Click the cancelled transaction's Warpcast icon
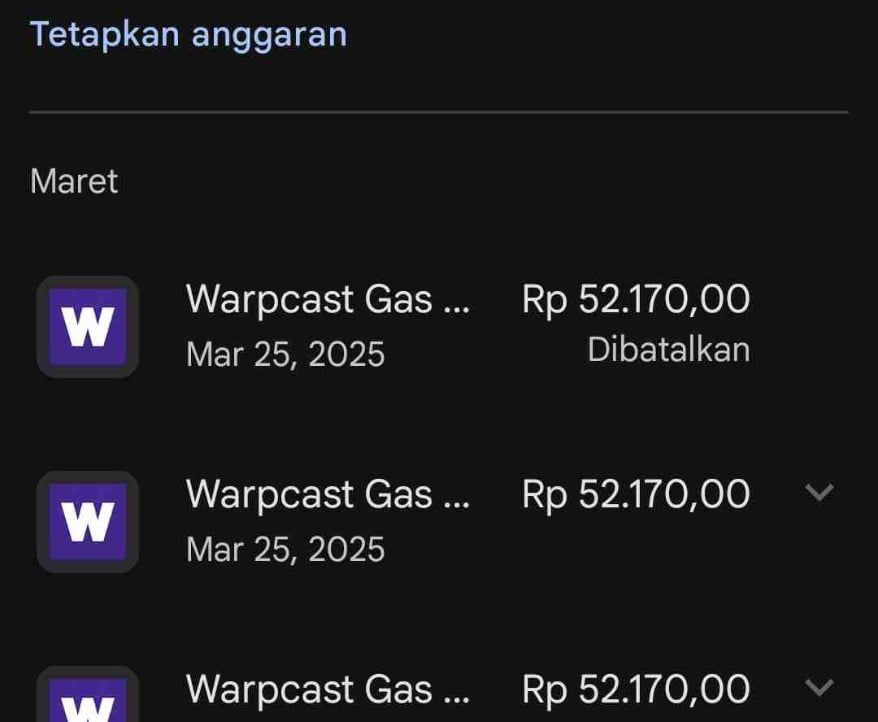The image size is (878, 722). click(88, 327)
